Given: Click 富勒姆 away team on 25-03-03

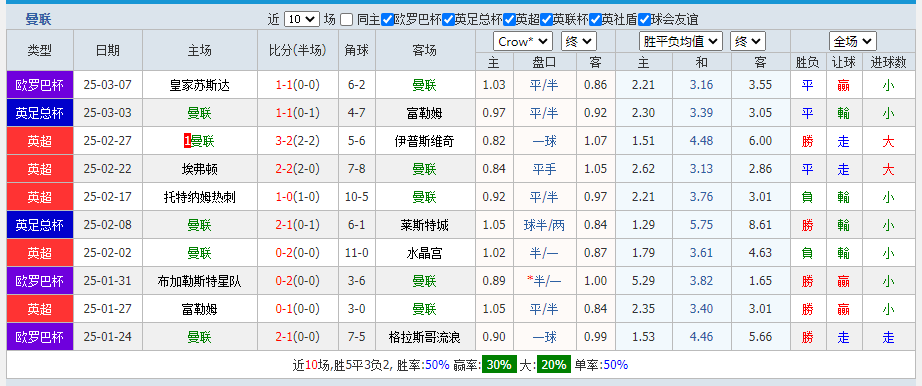Looking at the screenshot, I should click(x=425, y=113).
